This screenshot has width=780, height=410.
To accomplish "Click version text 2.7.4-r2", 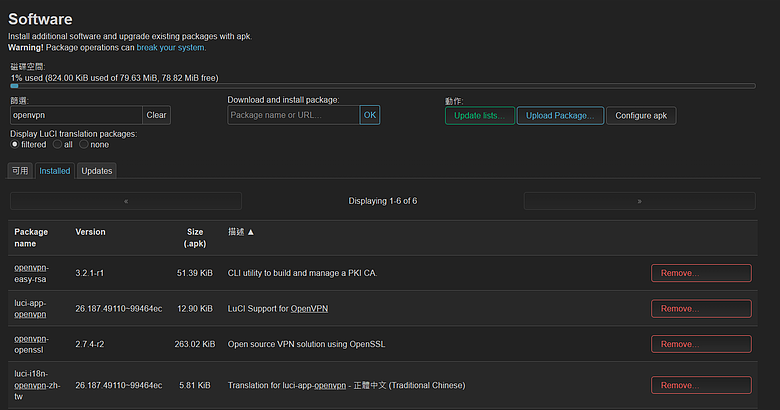I will (90, 344).
